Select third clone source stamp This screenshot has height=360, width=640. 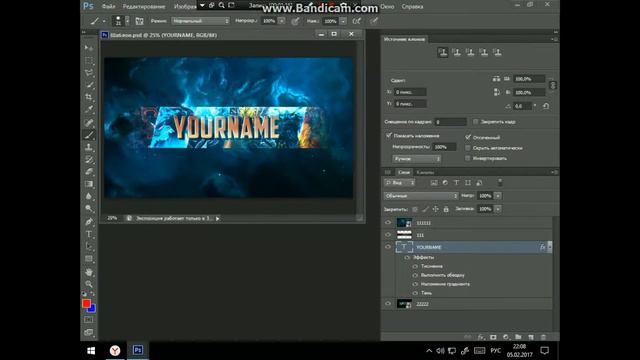click(470, 52)
